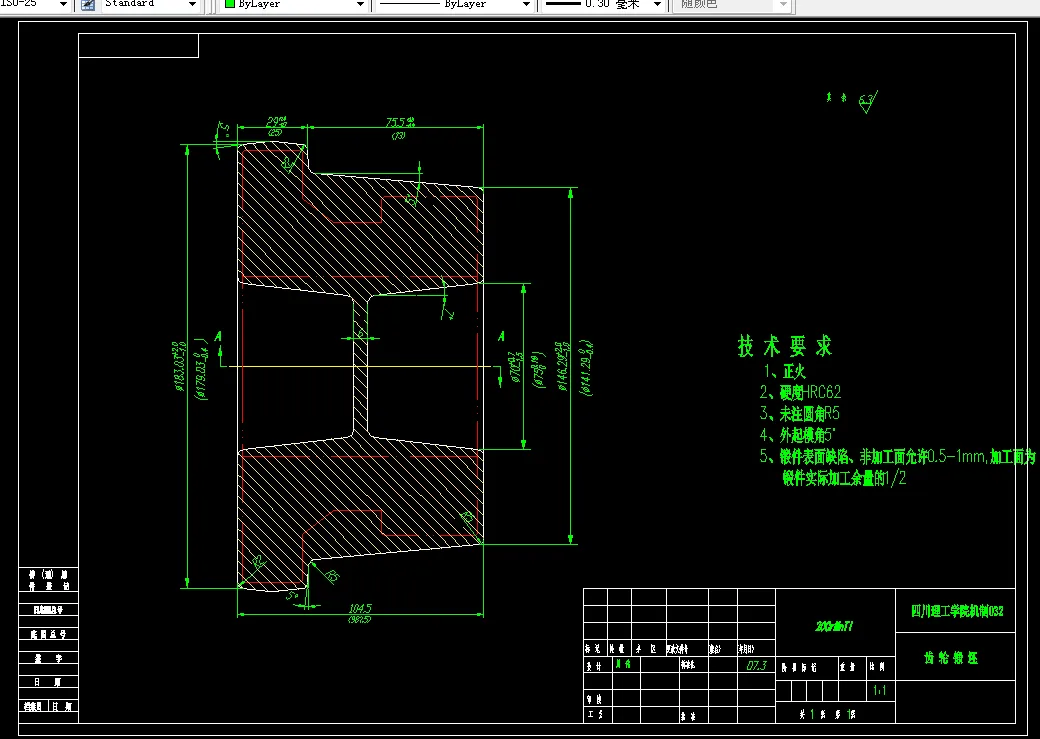
Task: Select the 日期 cell in left side table
Action: pos(48,682)
